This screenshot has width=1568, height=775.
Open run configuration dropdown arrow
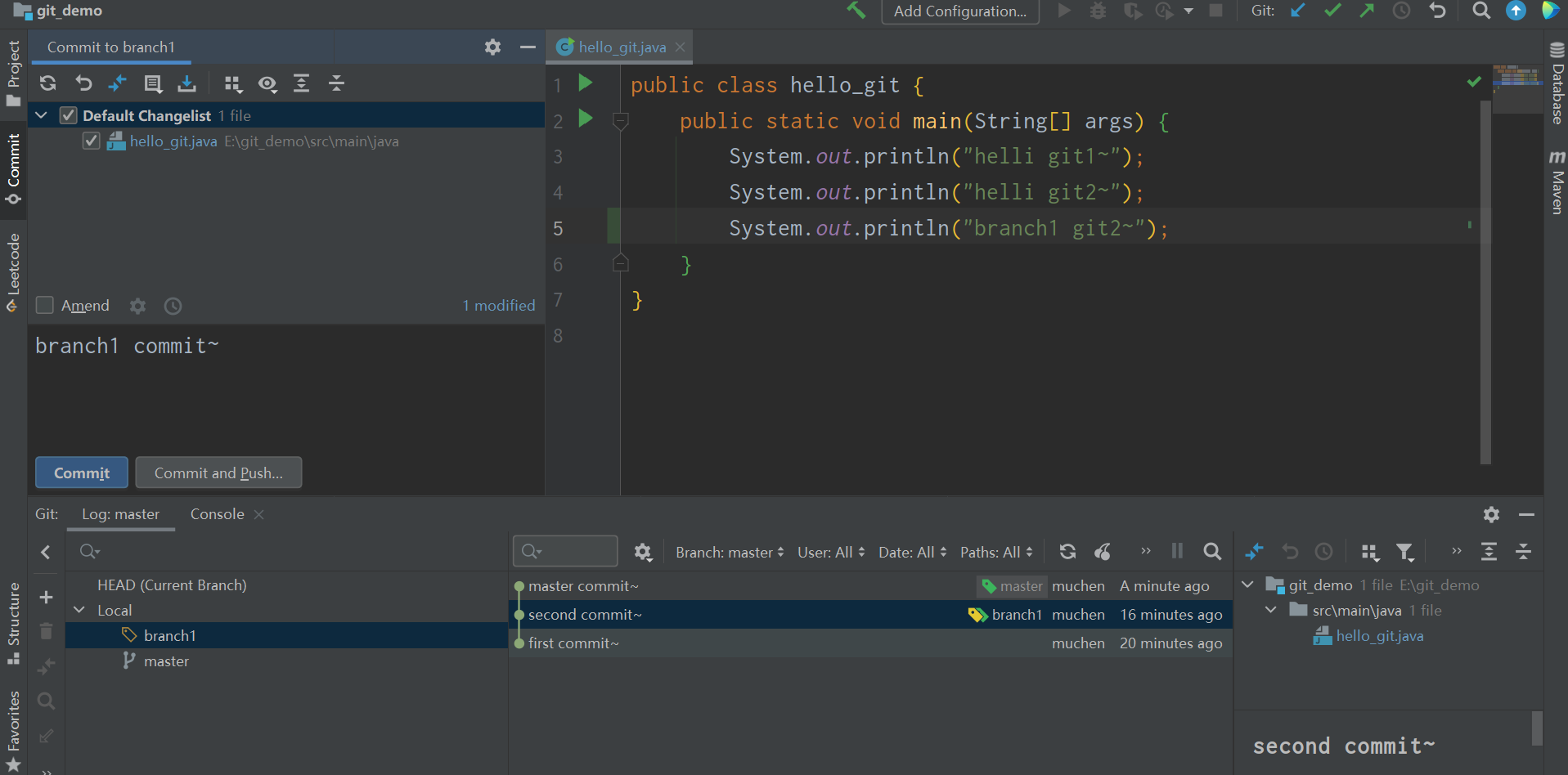(1188, 11)
